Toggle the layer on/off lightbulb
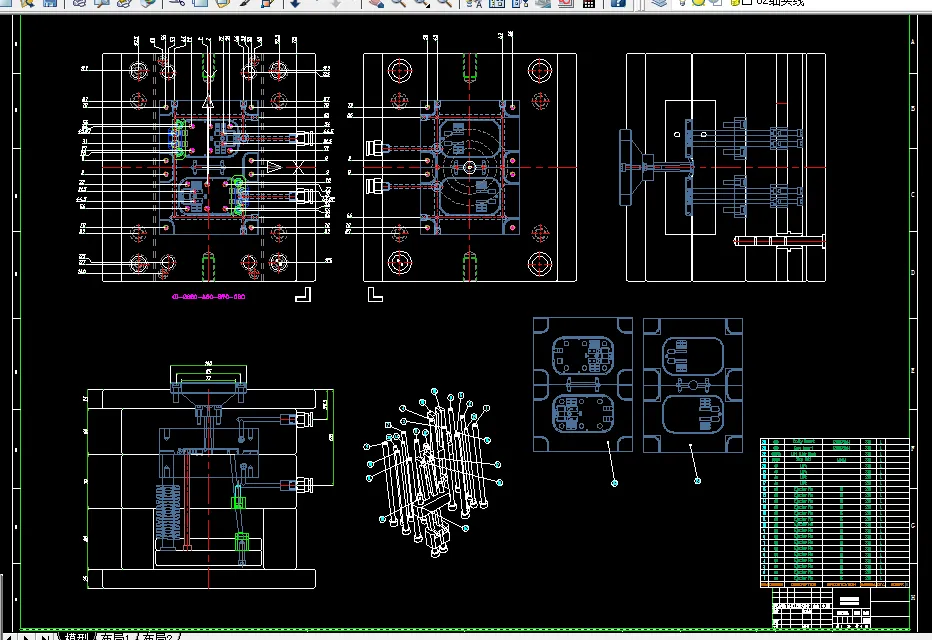 682,3
